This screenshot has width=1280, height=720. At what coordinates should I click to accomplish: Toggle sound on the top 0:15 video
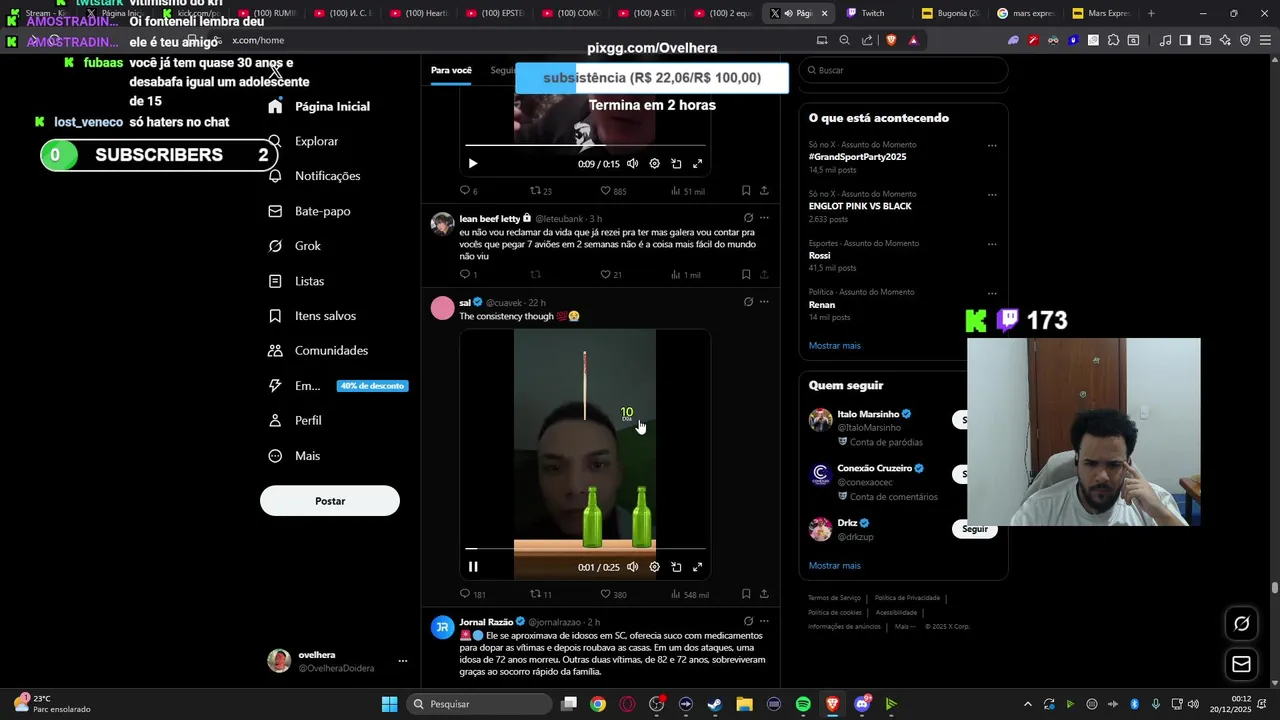tap(632, 163)
